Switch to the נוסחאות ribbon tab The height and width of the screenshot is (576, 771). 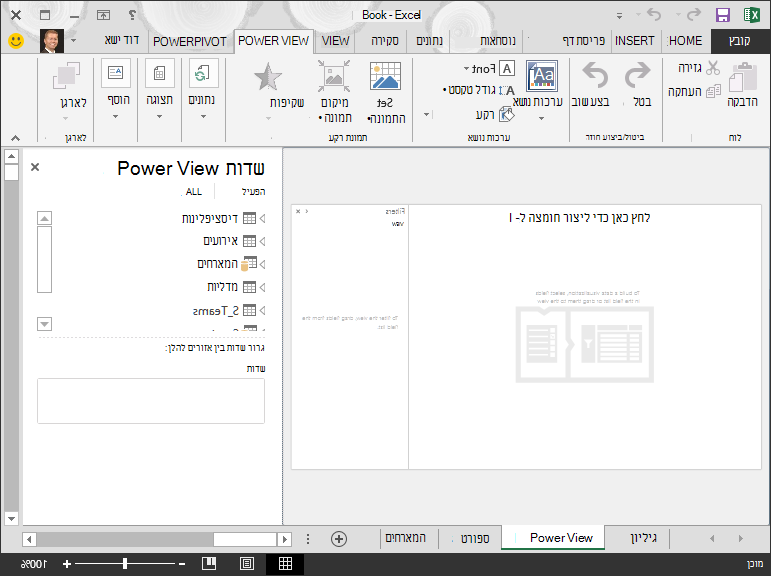(x=498, y=41)
